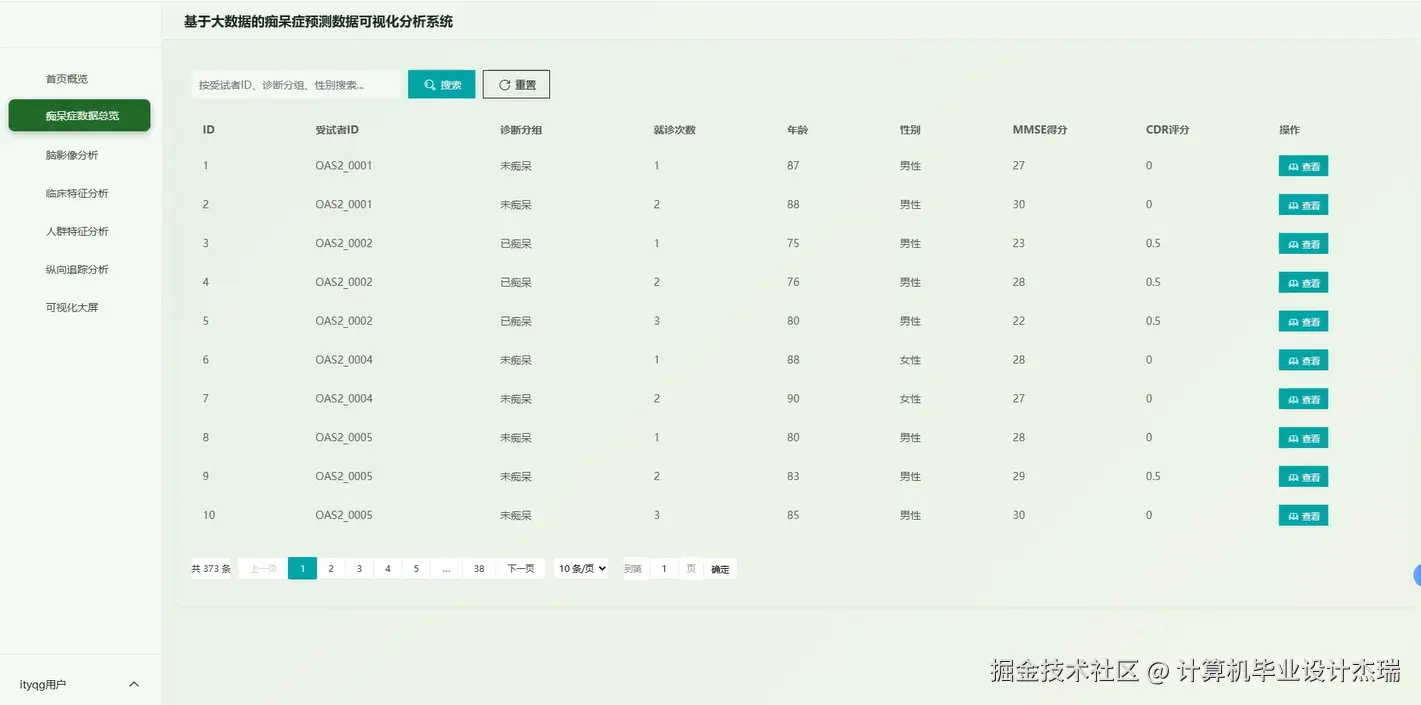Jump to page 5
The height and width of the screenshot is (705, 1421).
point(416,569)
